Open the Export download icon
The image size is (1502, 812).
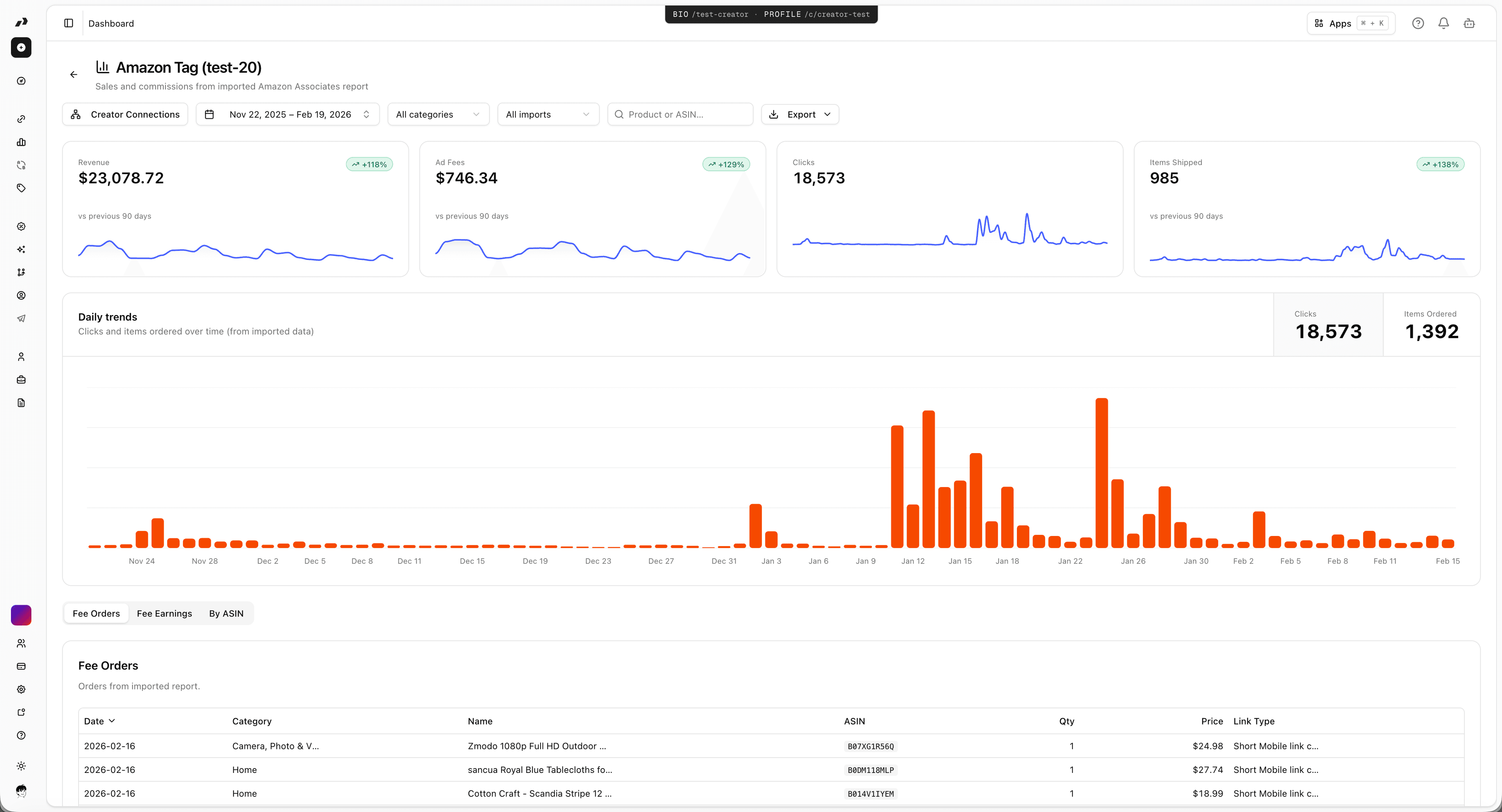(x=774, y=114)
